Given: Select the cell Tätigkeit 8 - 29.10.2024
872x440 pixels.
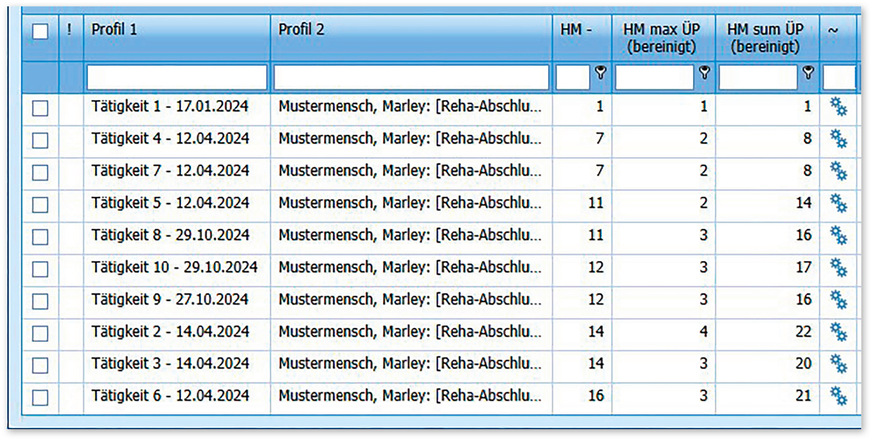Looking at the screenshot, I should pos(177,236).
